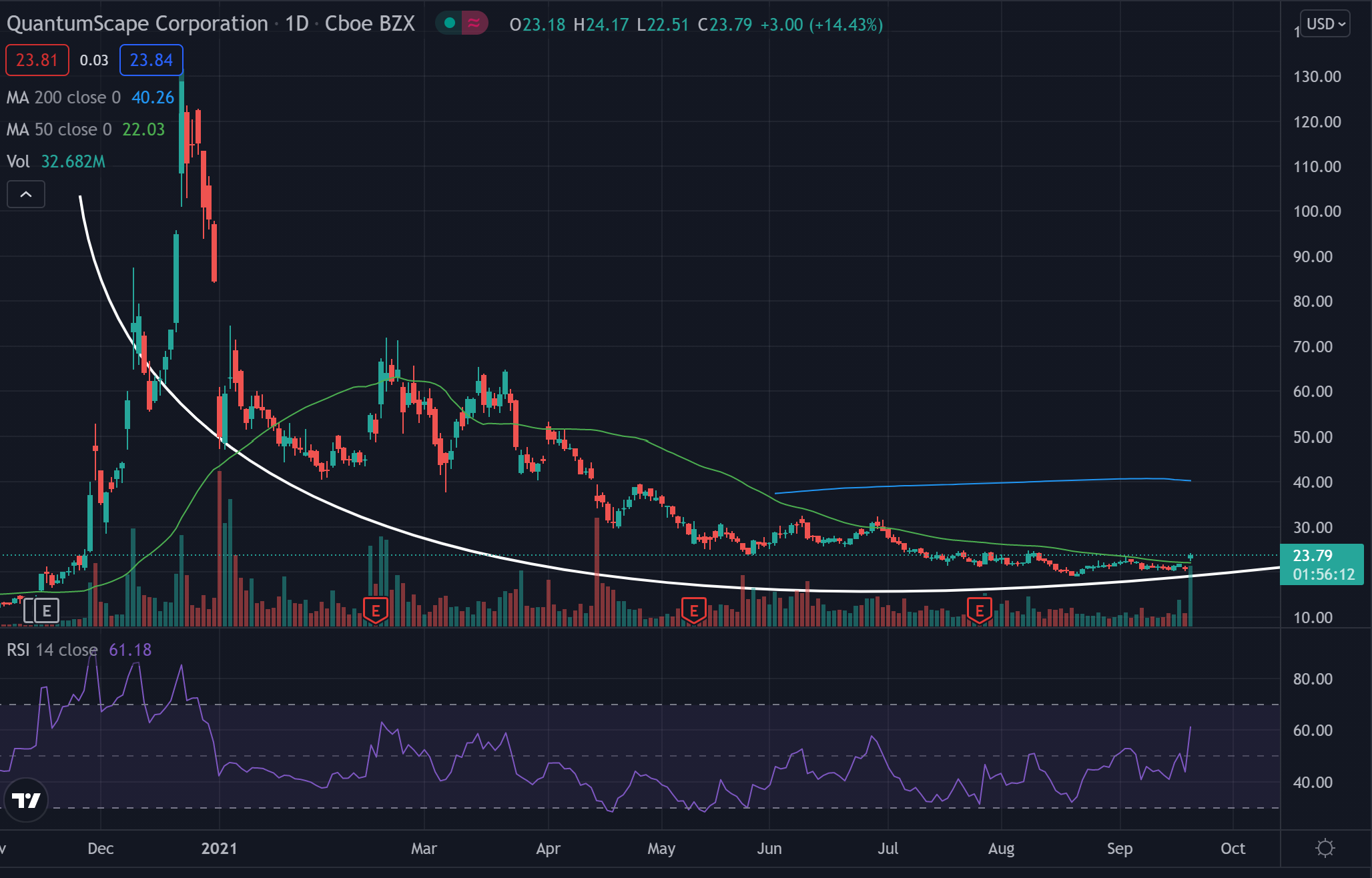The image size is (1372, 878).
Task: Click the blue buy price 23.84 button
Action: 151,60
